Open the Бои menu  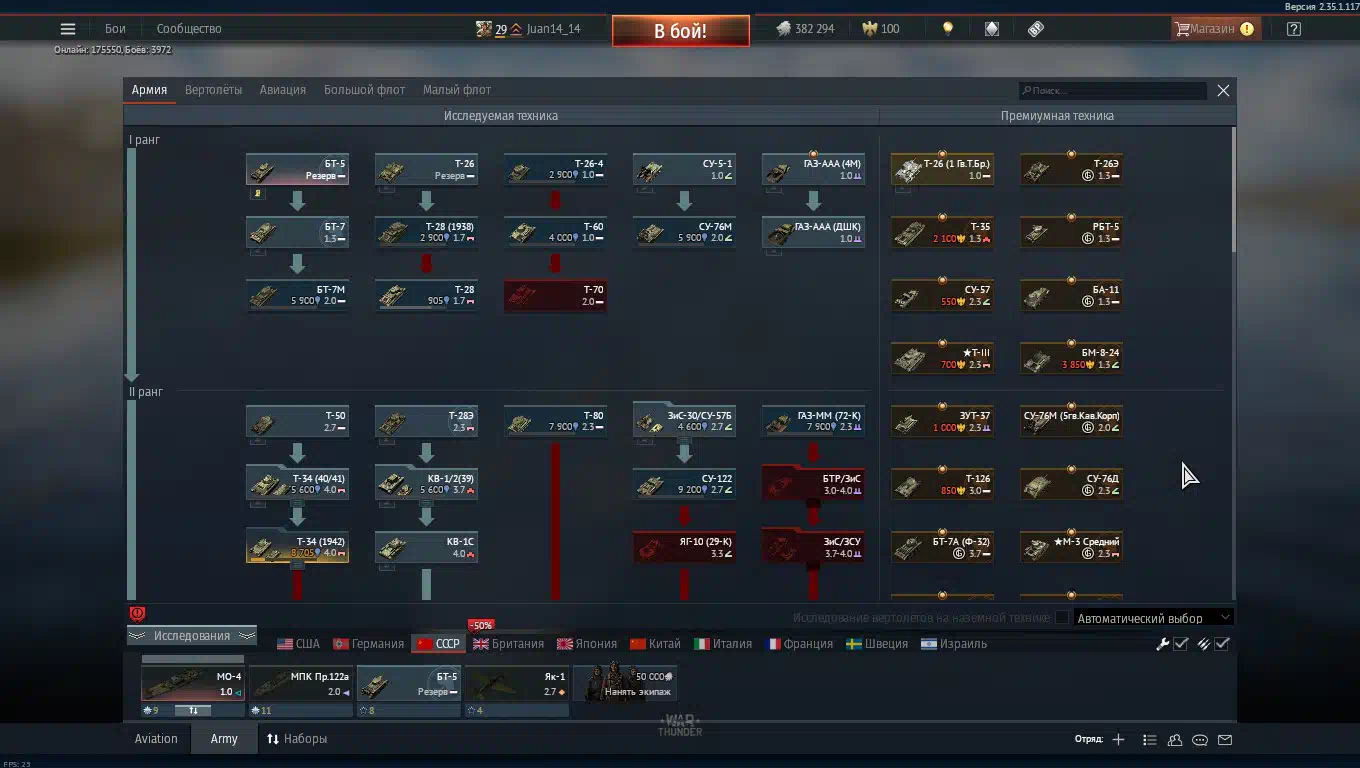115,29
